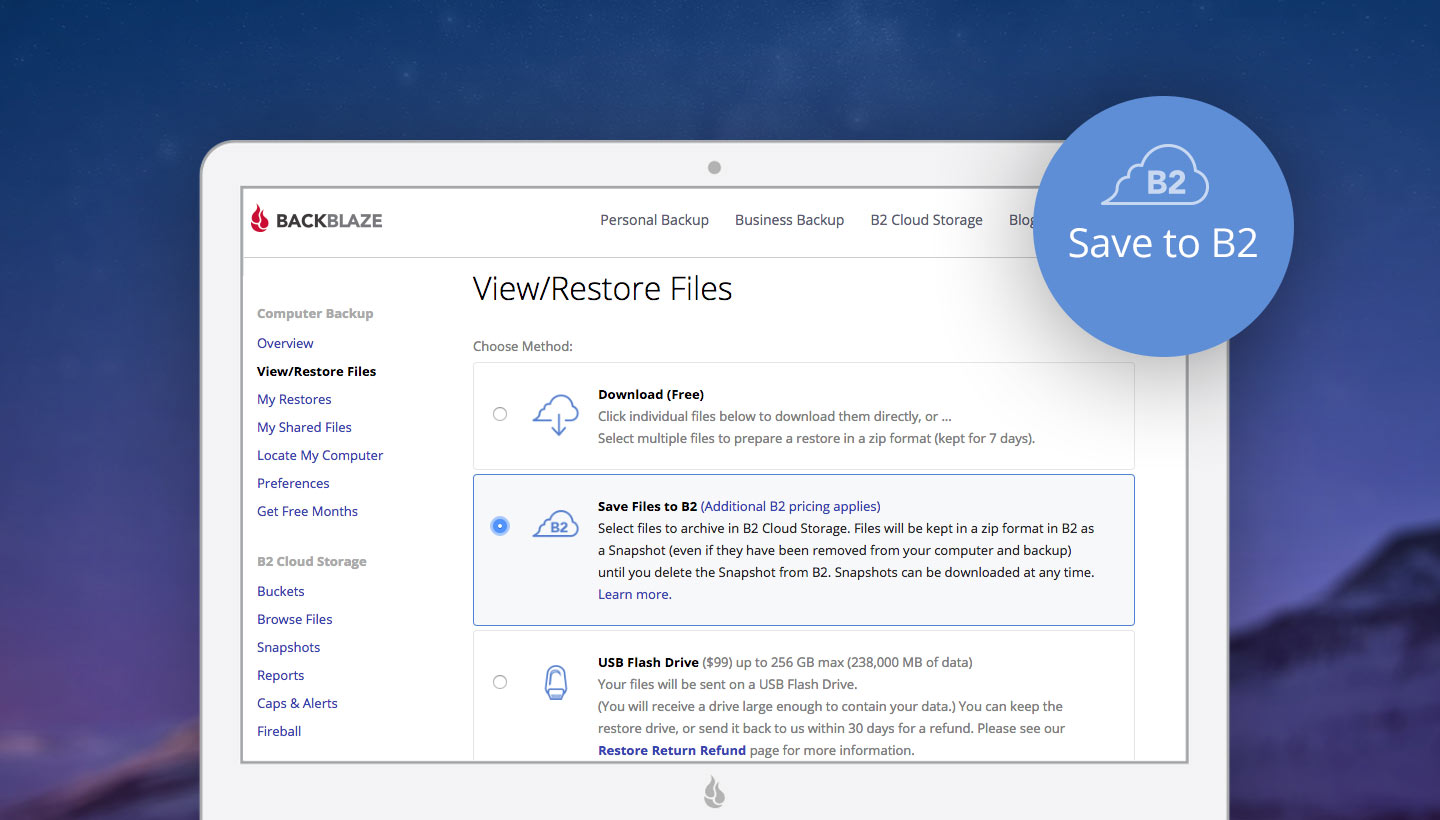Open Caps & Alerts in the sidebar
The height and width of the screenshot is (820, 1440).
tap(297, 703)
